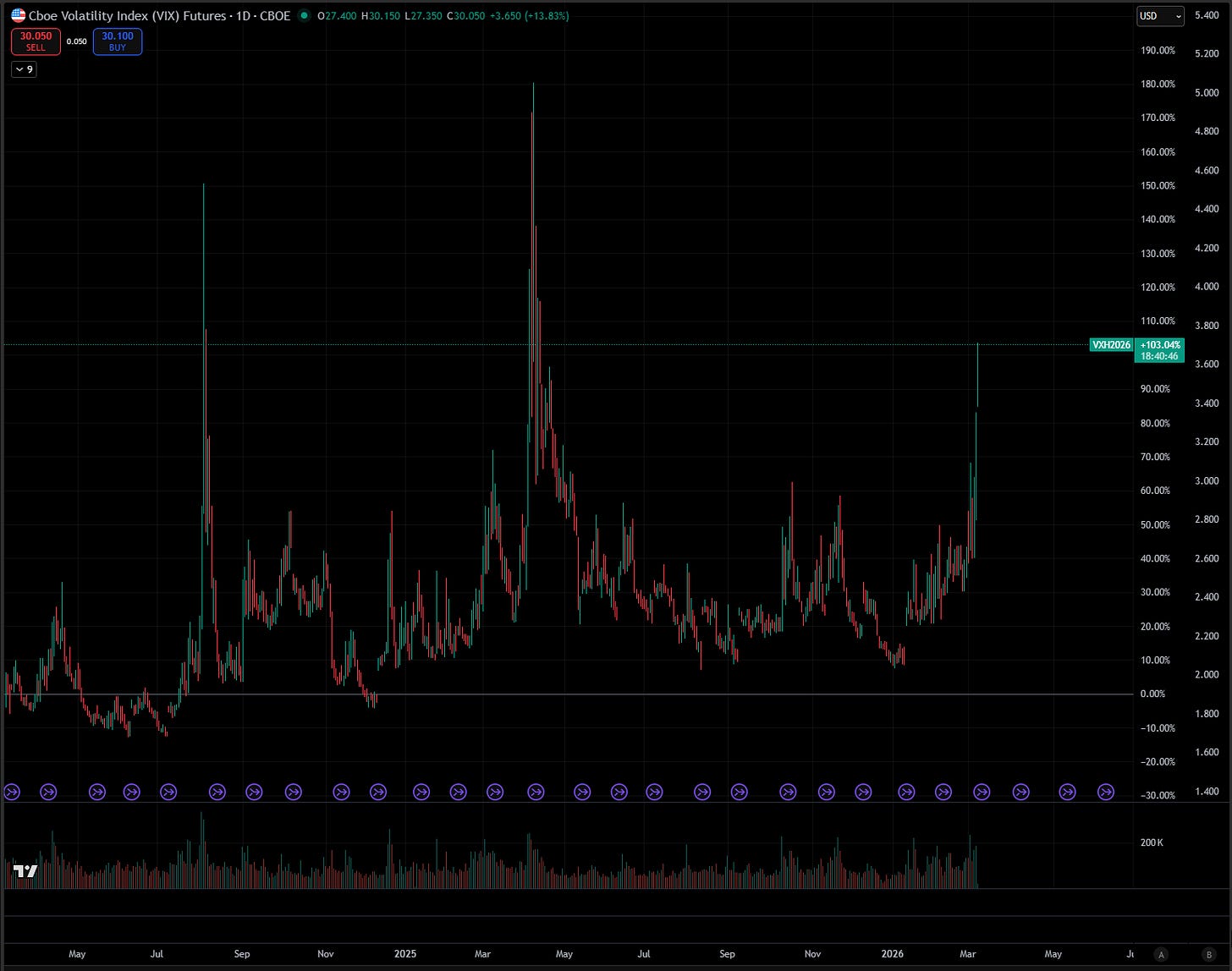Viewport: 1232px width, 971px height.
Task: Click the leftmost purple contract rollover marker
Action: point(12,793)
